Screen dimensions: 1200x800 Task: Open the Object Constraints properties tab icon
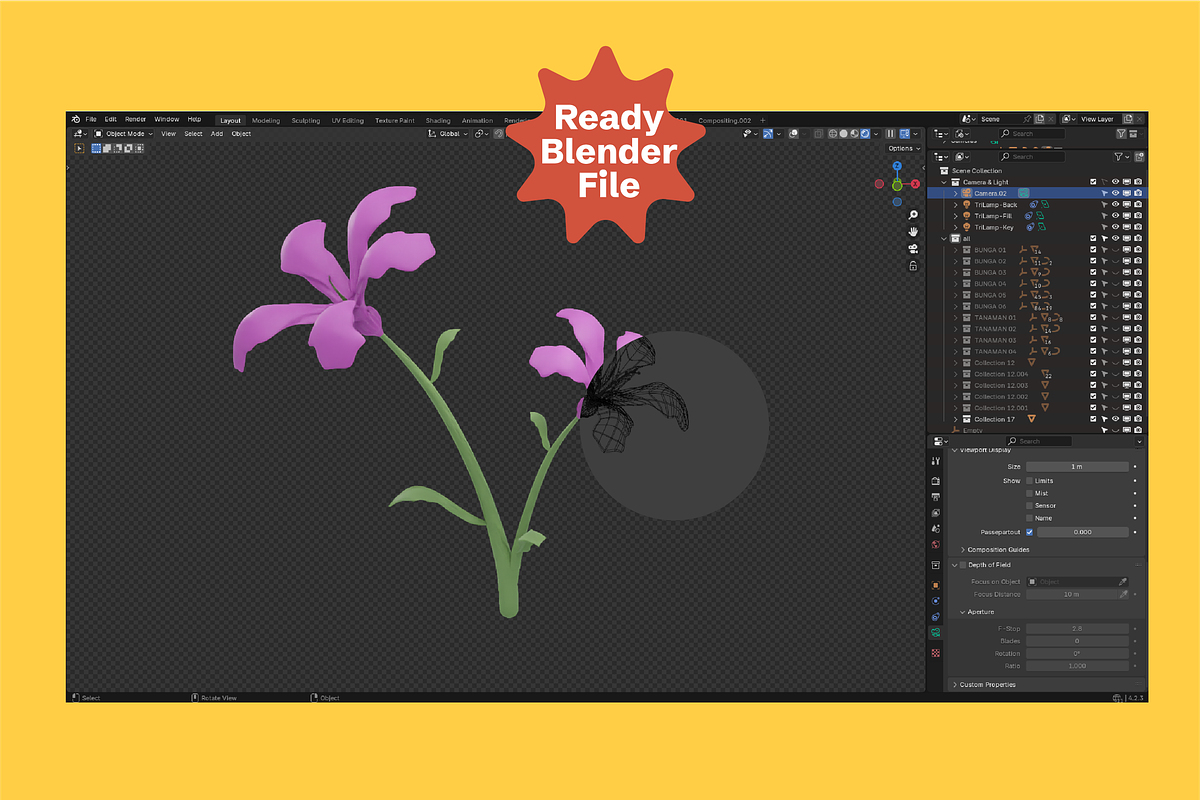936,617
